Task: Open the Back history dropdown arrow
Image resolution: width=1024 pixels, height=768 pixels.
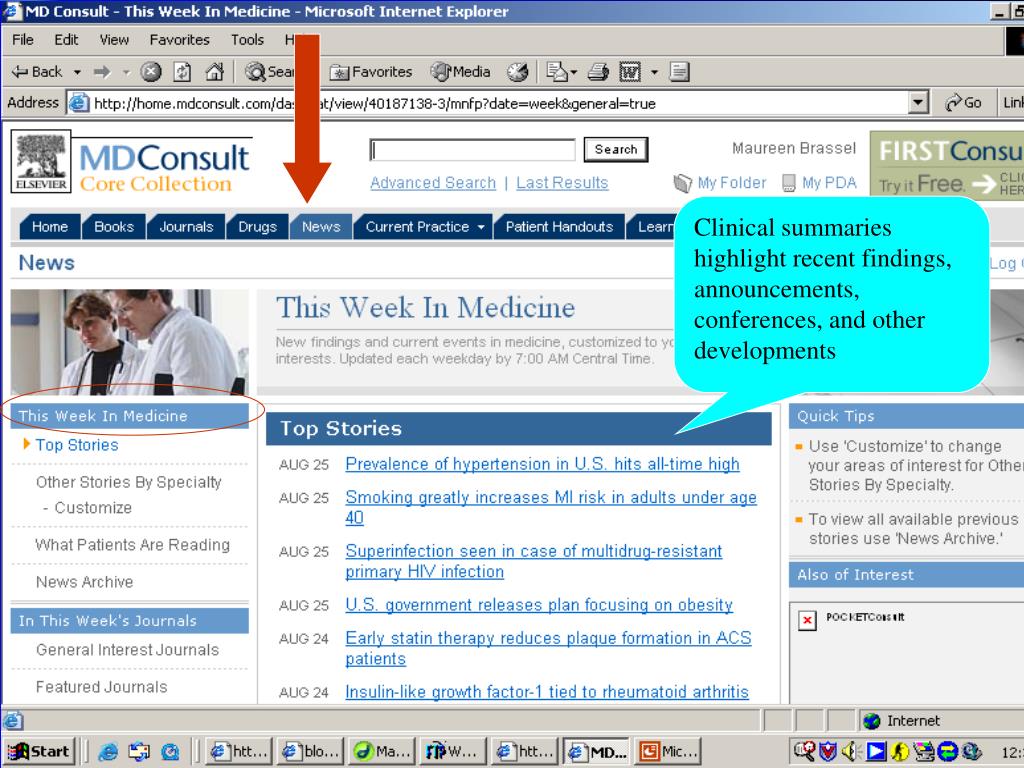Action: pyautogui.click(x=77, y=72)
